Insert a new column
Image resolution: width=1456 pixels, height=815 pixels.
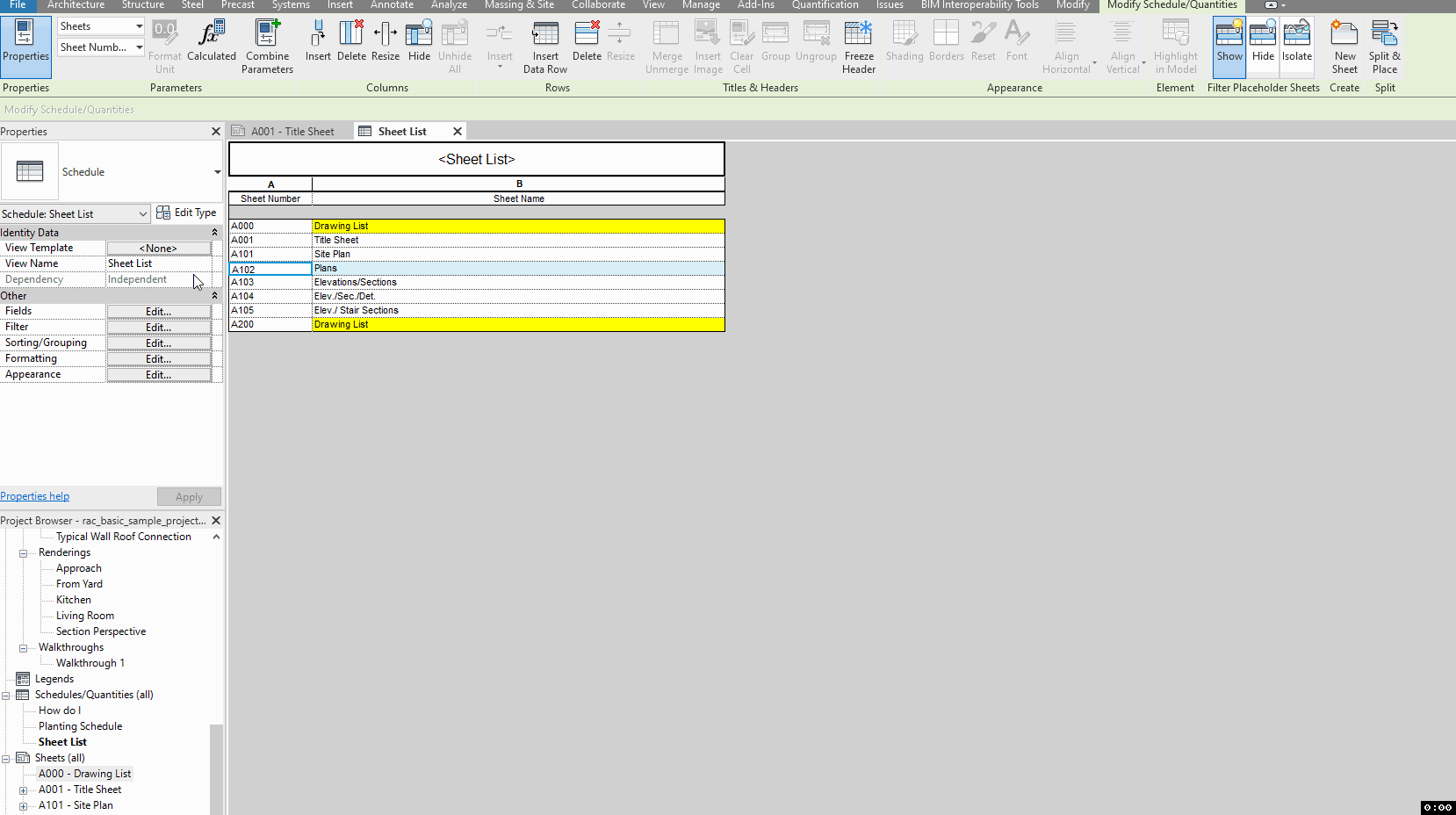pos(318,42)
